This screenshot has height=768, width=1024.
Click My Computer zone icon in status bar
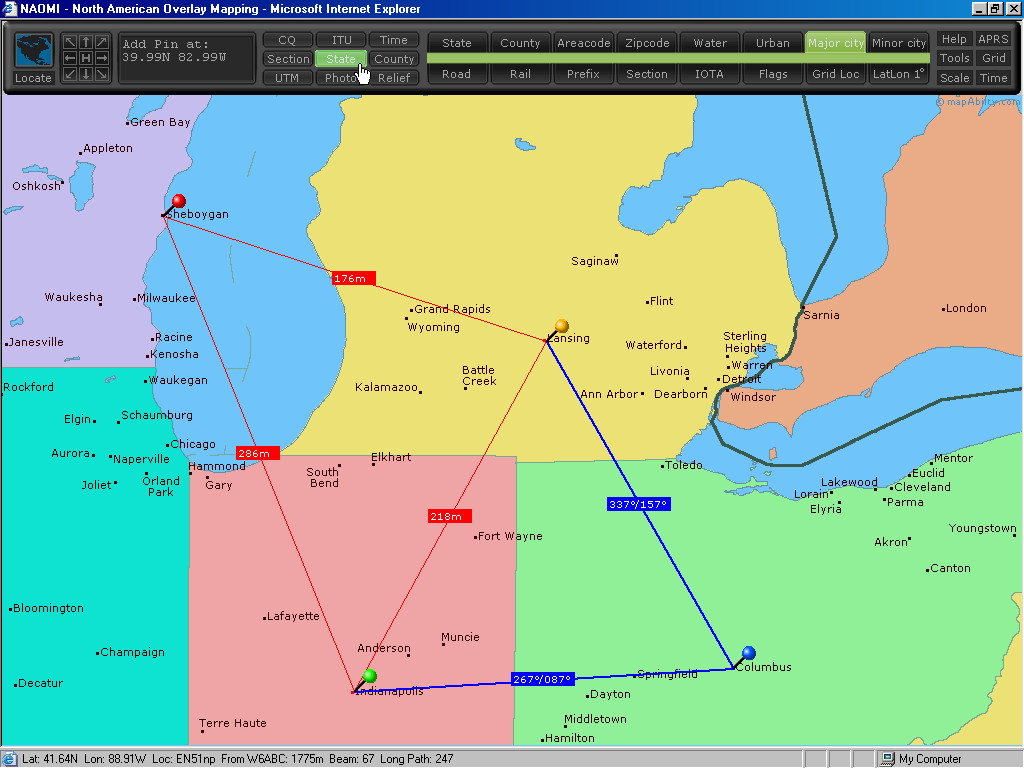(x=888, y=759)
